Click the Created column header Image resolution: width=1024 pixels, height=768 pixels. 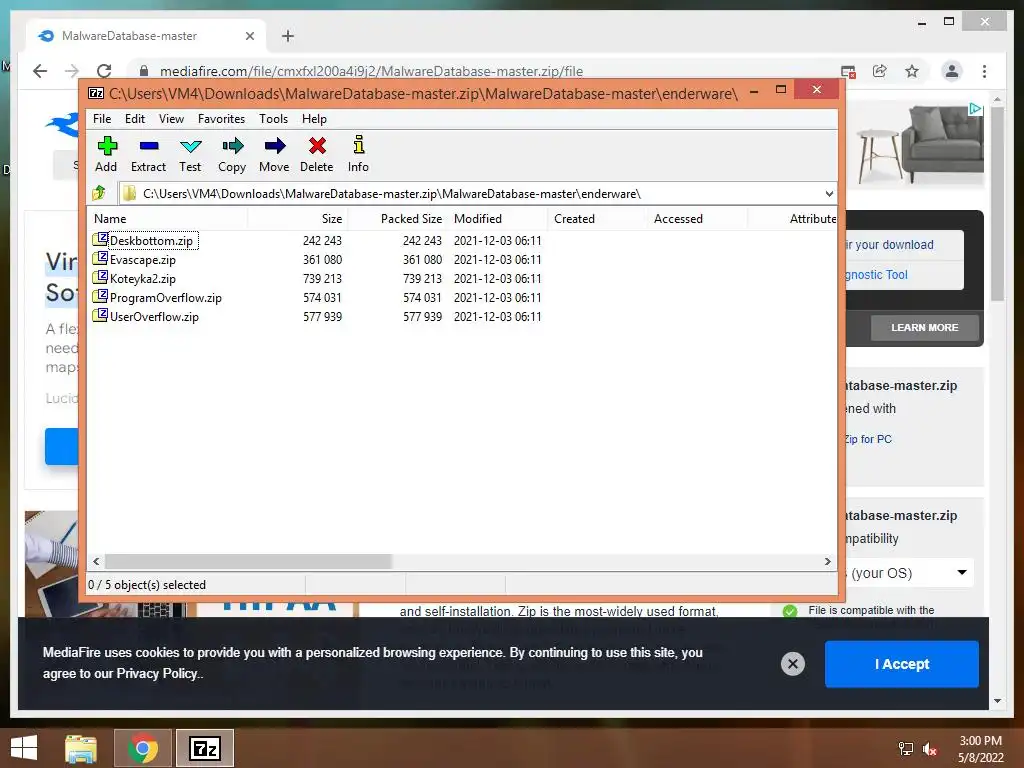click(598, 219)
